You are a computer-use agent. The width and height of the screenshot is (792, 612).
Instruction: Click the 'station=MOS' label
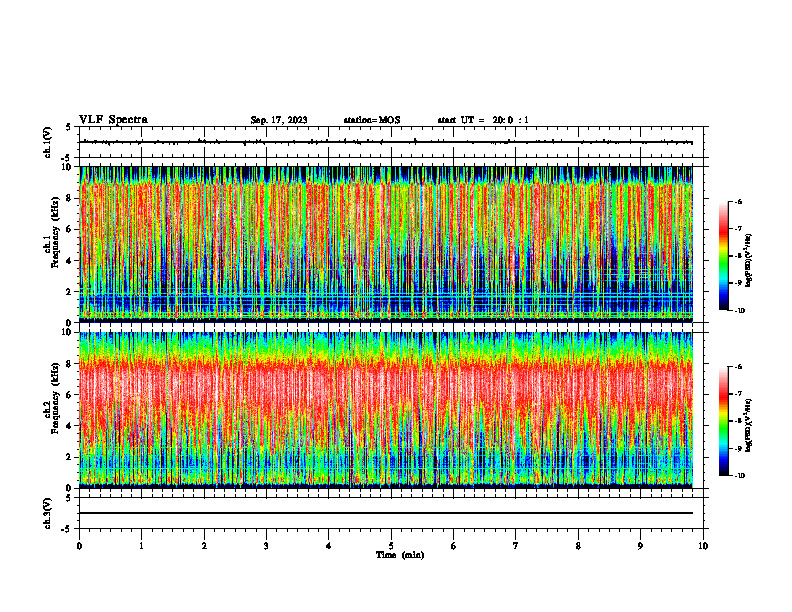click(x=372, y=120)
